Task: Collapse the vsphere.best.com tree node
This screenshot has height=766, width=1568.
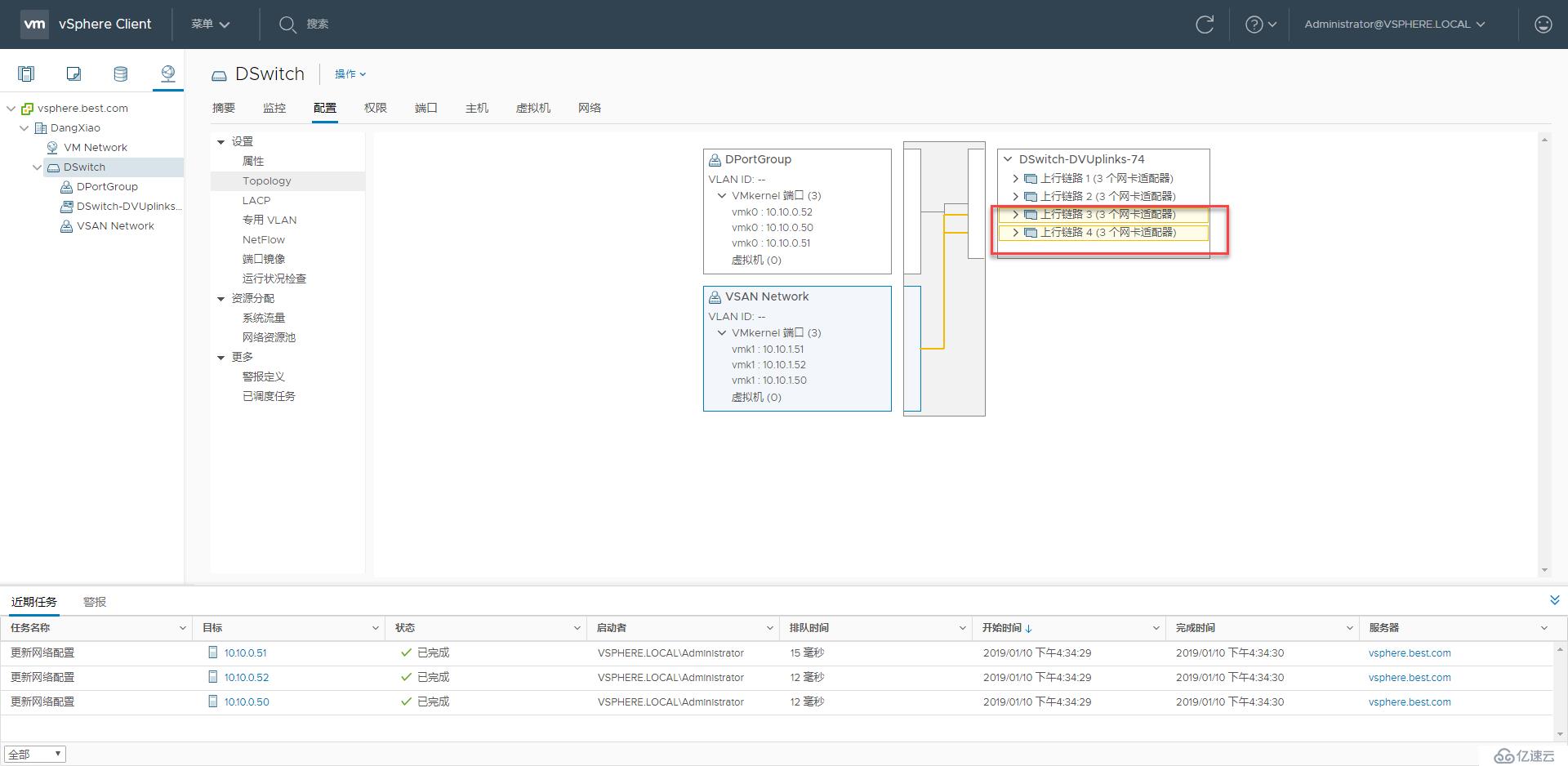Action: pos(11,108)
